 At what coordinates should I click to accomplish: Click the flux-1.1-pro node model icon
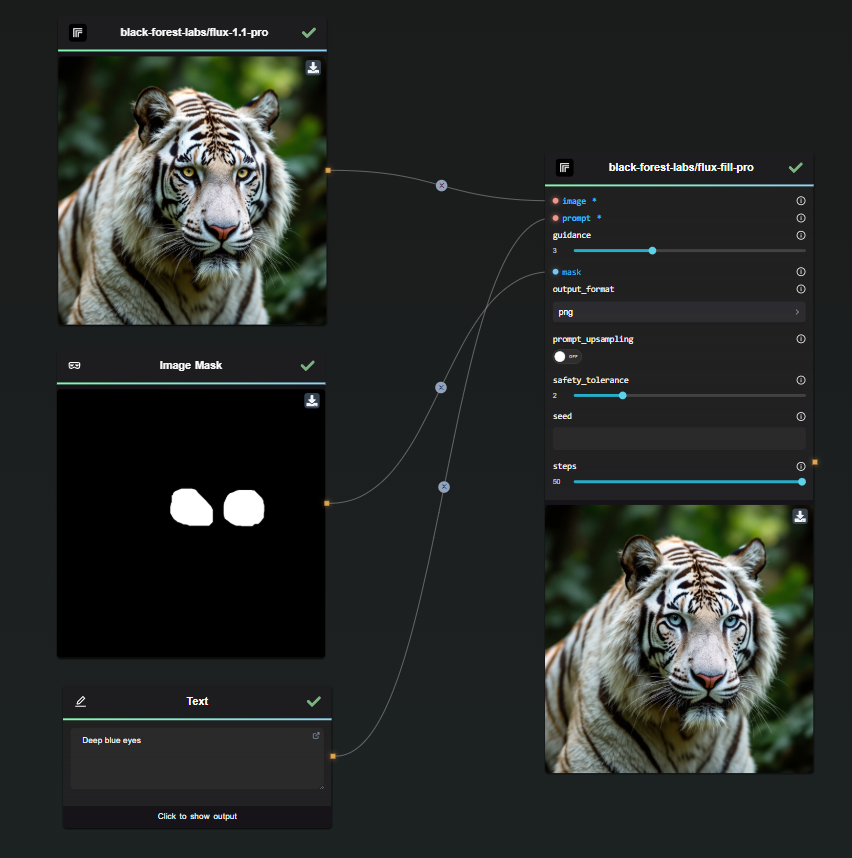click(x=78, y=33)
